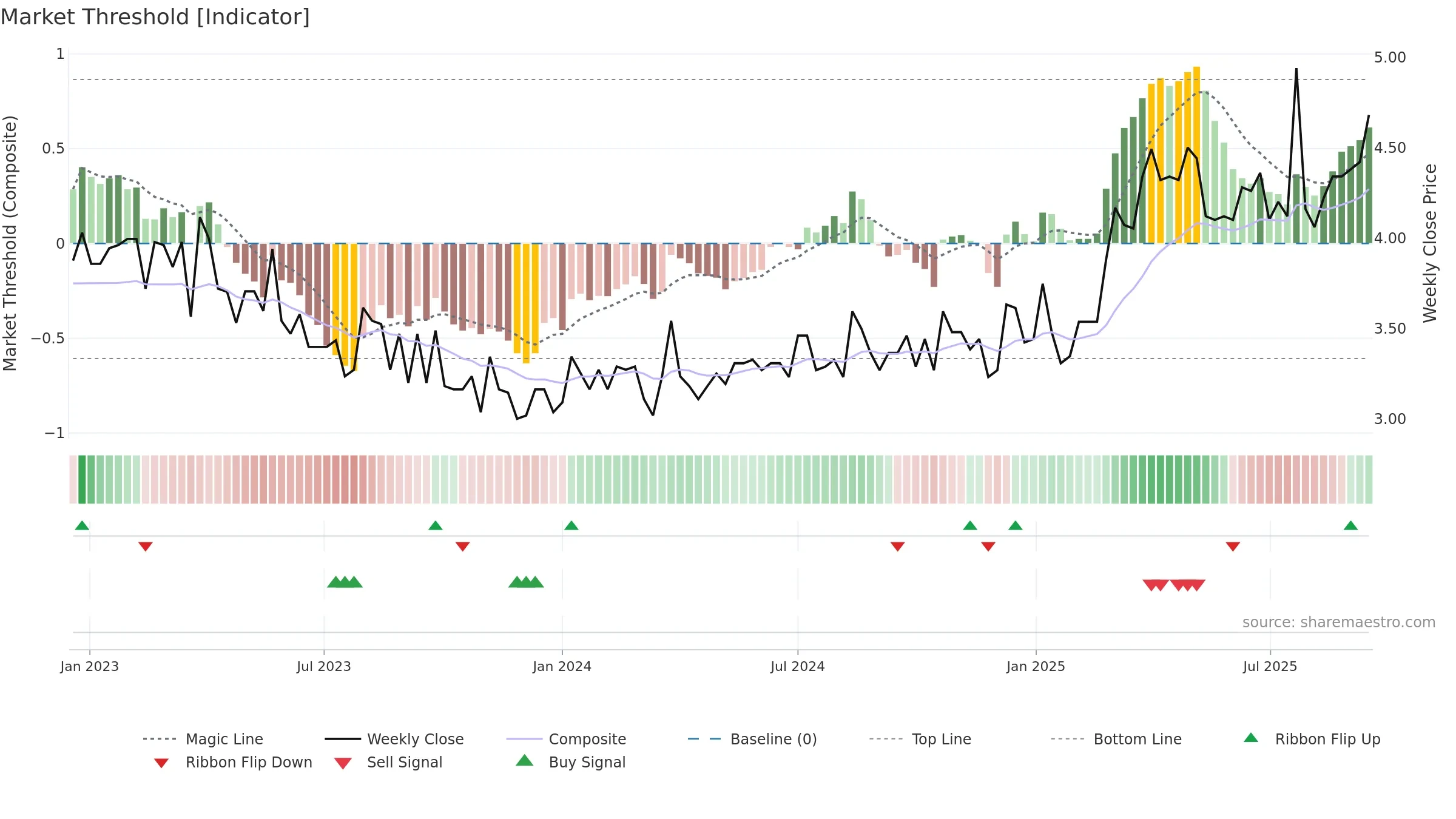Click the tallest yellow bar near May 2025
Image resolution: width=1456 pixels, height=819 pixels.
pyautogui.click(x=1196, y=155)
